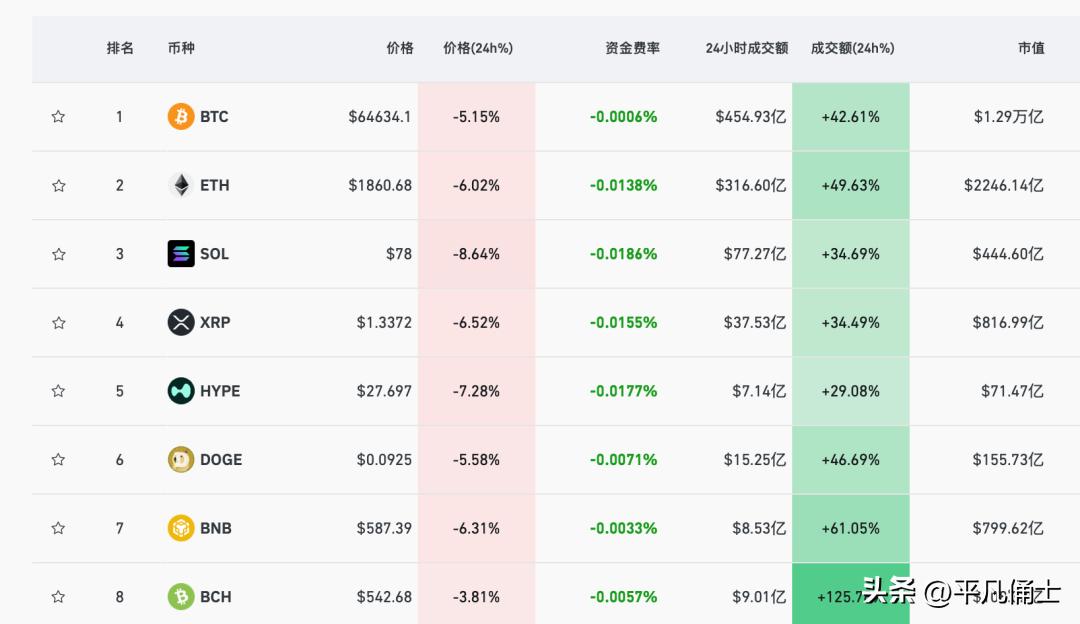Click XRP's price $1.3372 cell
The height and width of the screenshot is (624, 1080).
click(384, 322)
